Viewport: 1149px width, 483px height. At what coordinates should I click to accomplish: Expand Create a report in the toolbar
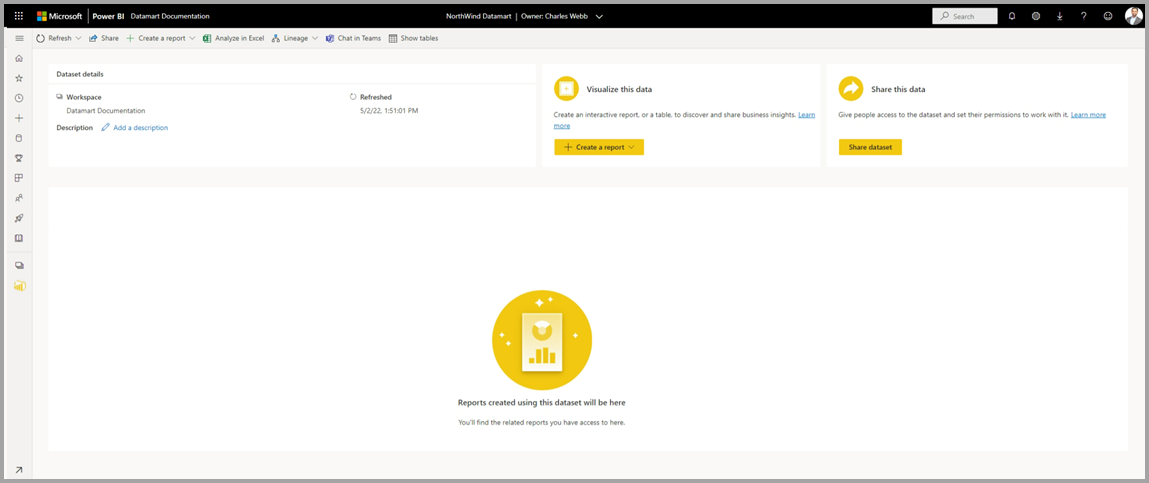[x=192, y=38]
